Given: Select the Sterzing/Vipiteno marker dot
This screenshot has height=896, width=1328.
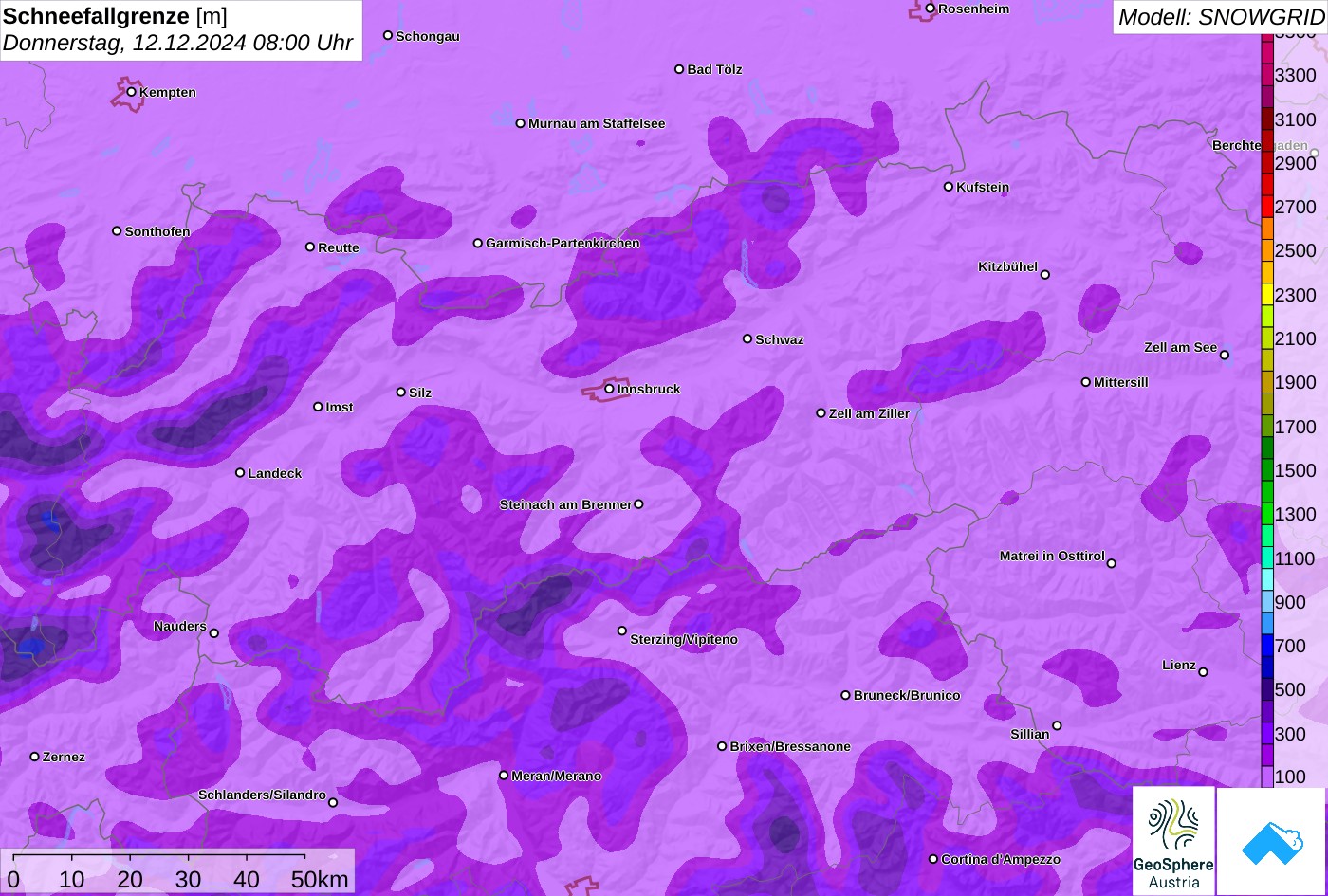Looking at the screenshot, I should [x=622, y=631].
